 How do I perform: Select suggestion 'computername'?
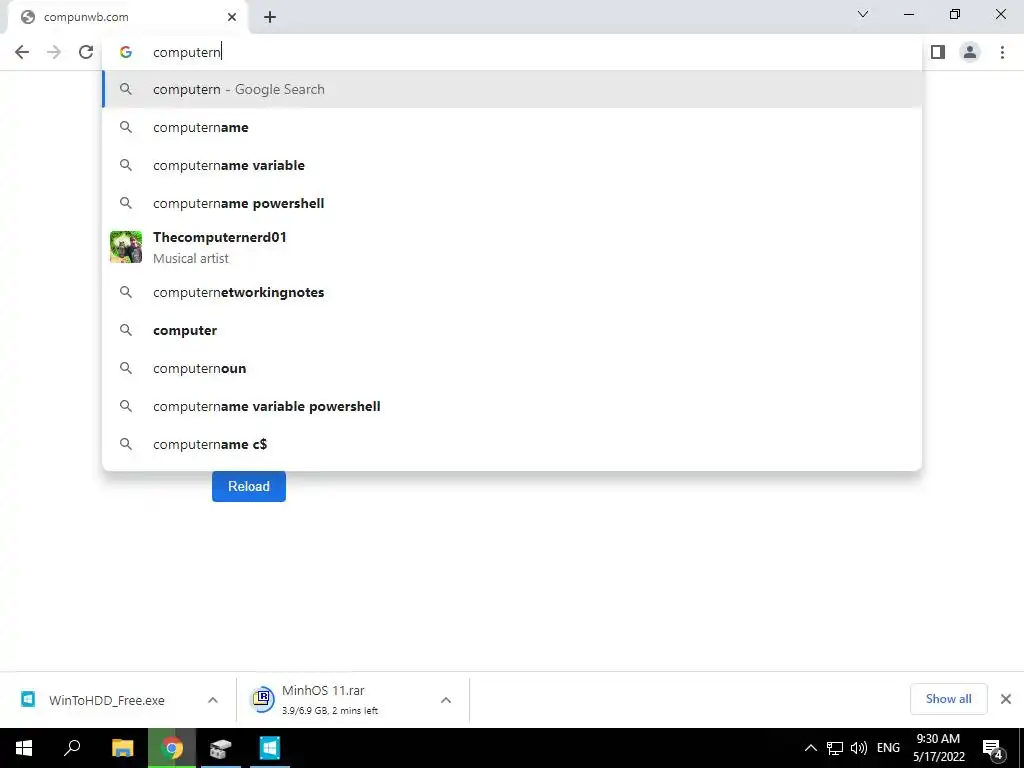[512, 127]
